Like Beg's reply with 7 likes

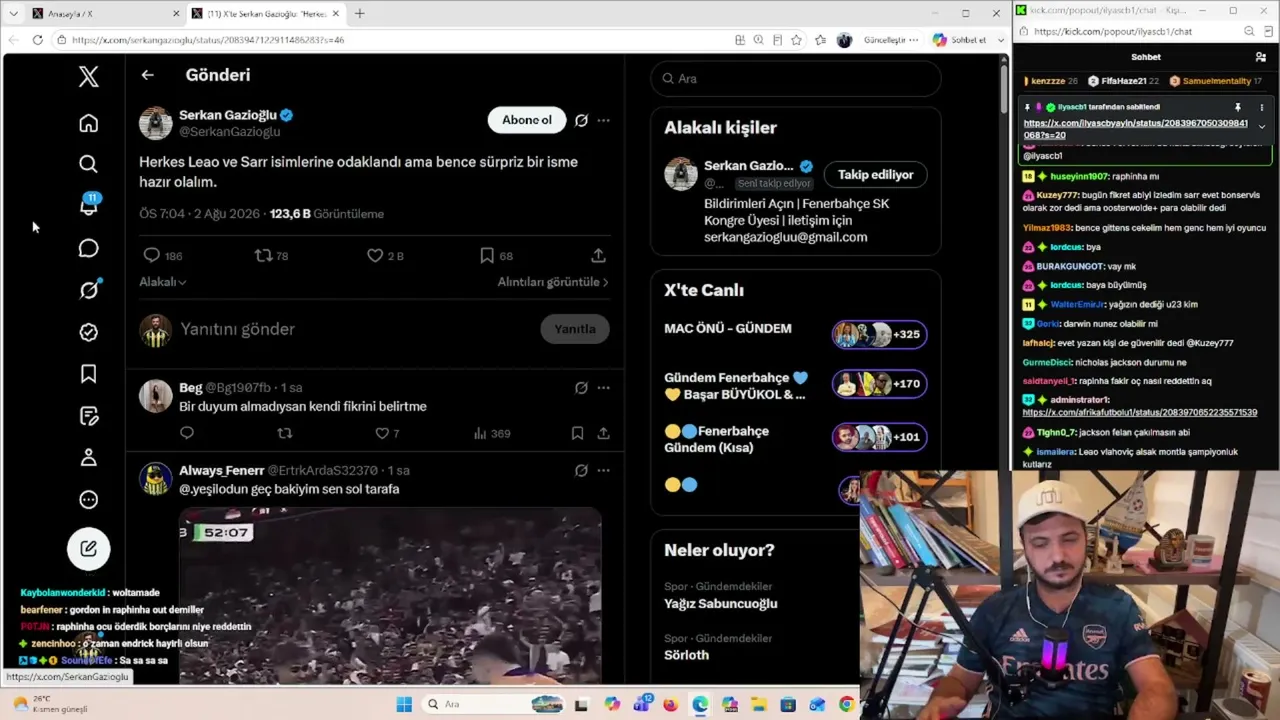[382, 433]
